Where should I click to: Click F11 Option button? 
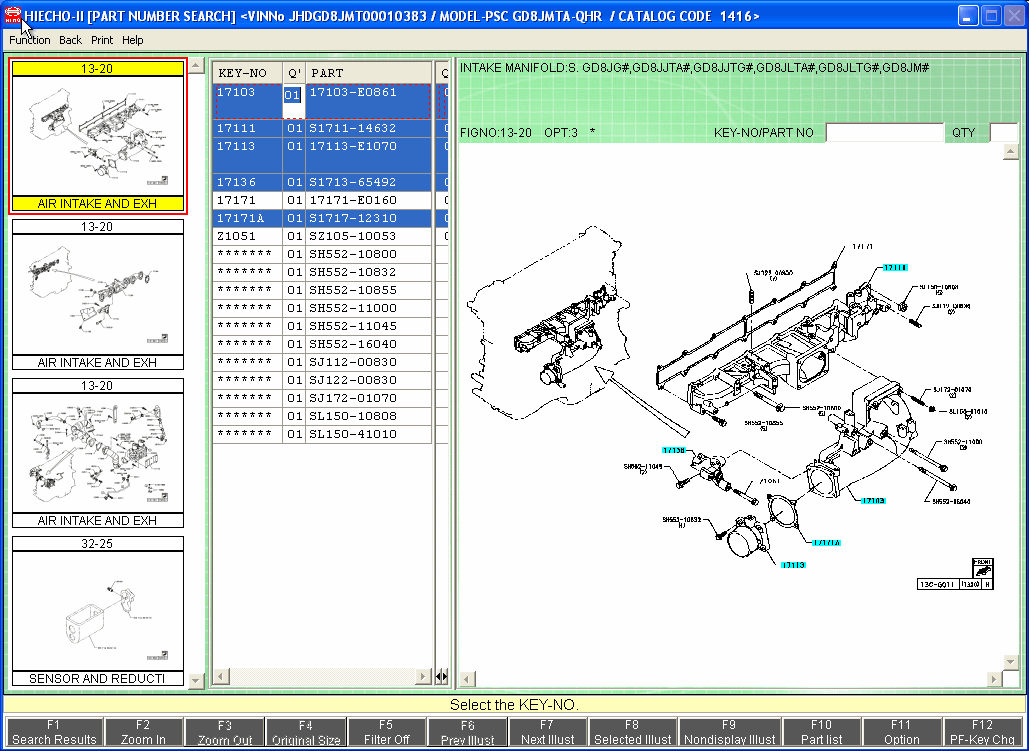click(x=901, y=732)
